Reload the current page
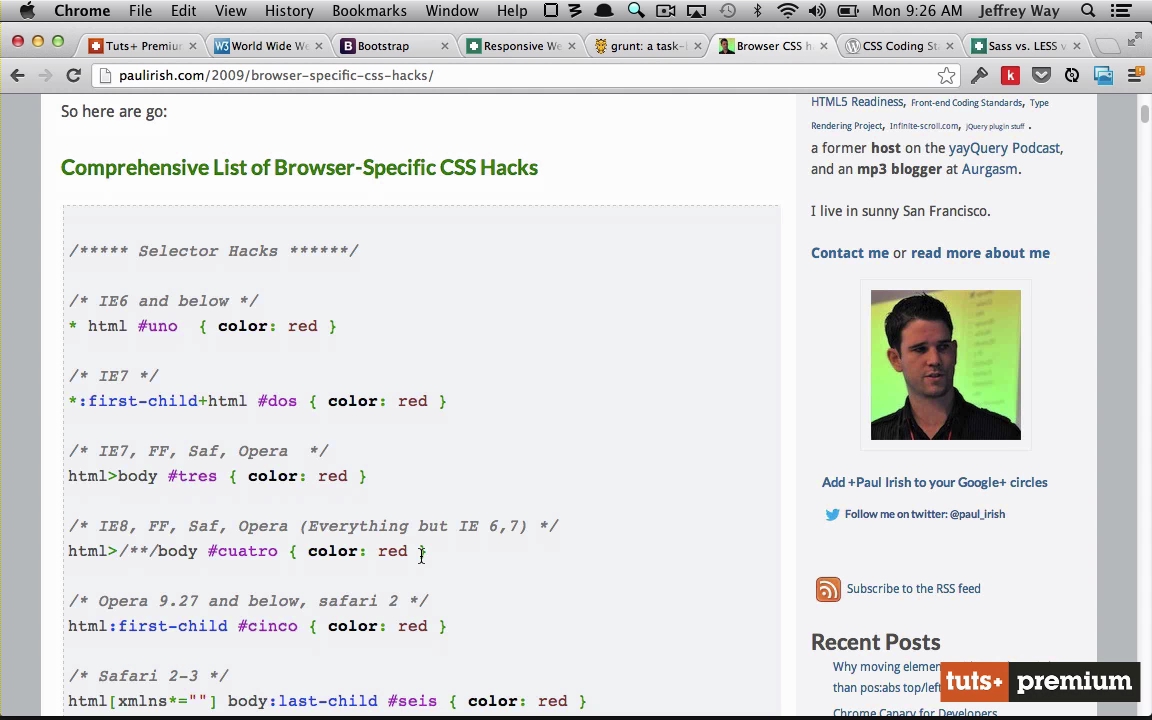Screen dimensions: 1152x720 click(73, 75)
